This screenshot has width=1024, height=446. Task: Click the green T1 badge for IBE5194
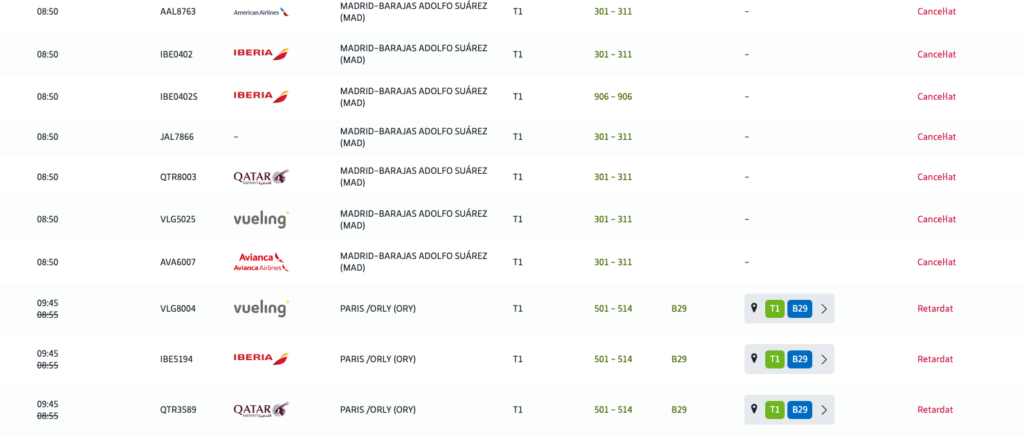(x=774, y=359)
